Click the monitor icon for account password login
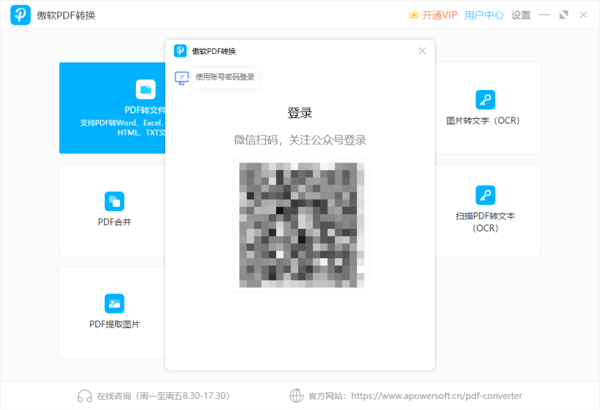 click(x=182, y=77)
